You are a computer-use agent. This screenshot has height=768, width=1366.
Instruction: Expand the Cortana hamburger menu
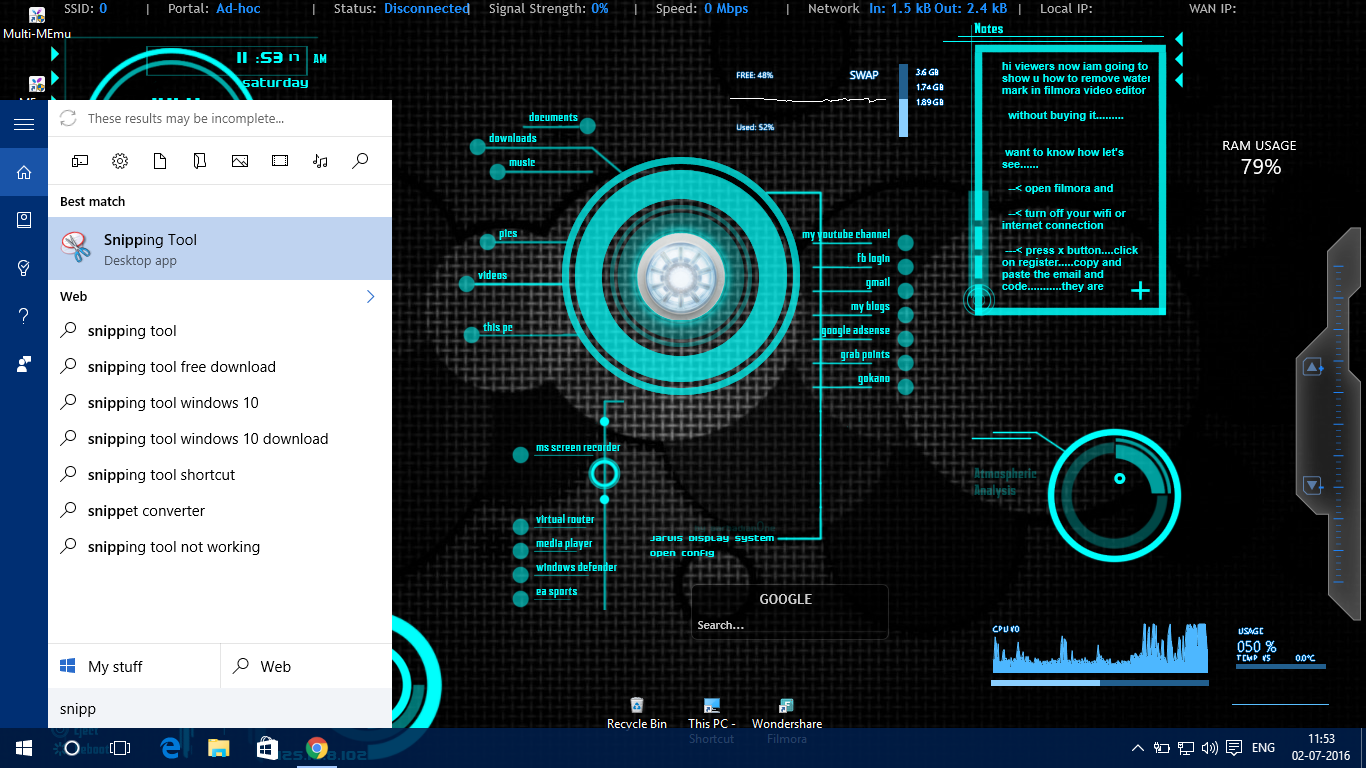coord(24,124)
